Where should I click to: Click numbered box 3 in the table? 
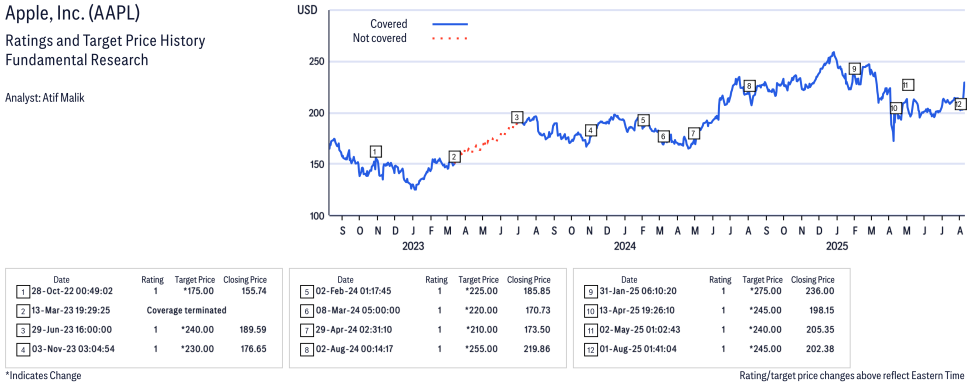pos(23,330)
